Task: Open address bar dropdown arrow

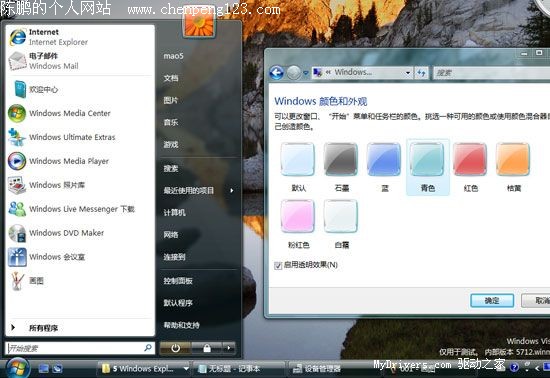Action: [408, 73]
